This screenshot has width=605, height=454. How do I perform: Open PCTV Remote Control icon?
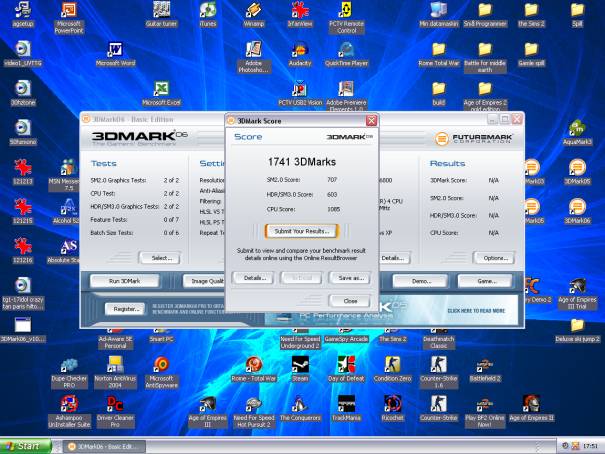(x=346, y=18)
